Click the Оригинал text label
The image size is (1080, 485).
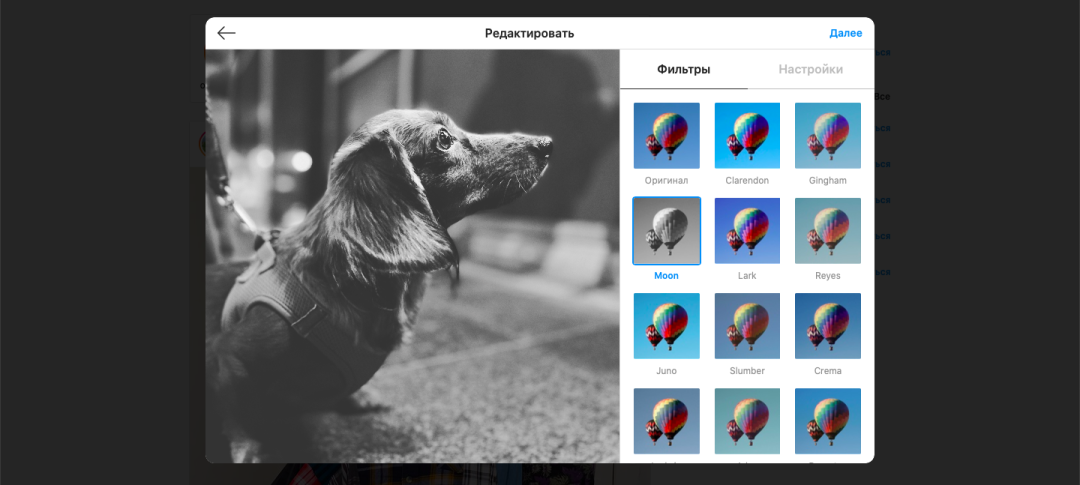tap(666, 180)
